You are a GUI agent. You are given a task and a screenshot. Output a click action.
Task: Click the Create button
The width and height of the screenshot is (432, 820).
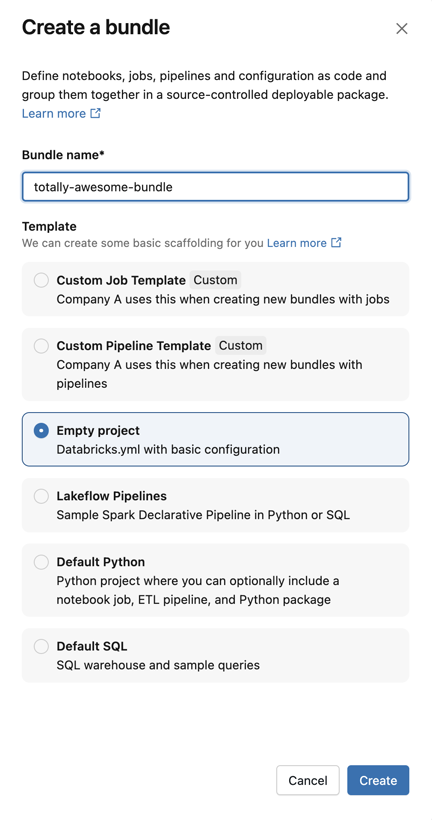click(378, 780)
